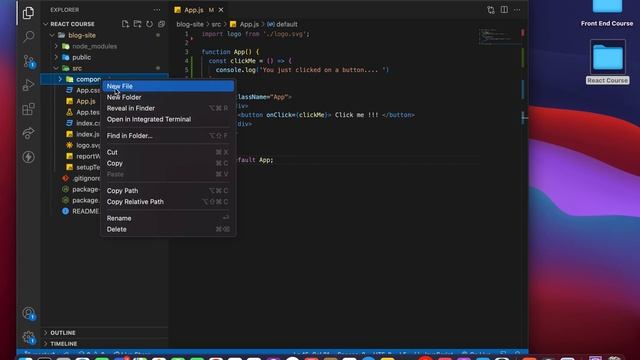Open the Explorer view in the activity bar
Image resolution: width=640 pixels, height=360 pixels.
click(28, 13)
